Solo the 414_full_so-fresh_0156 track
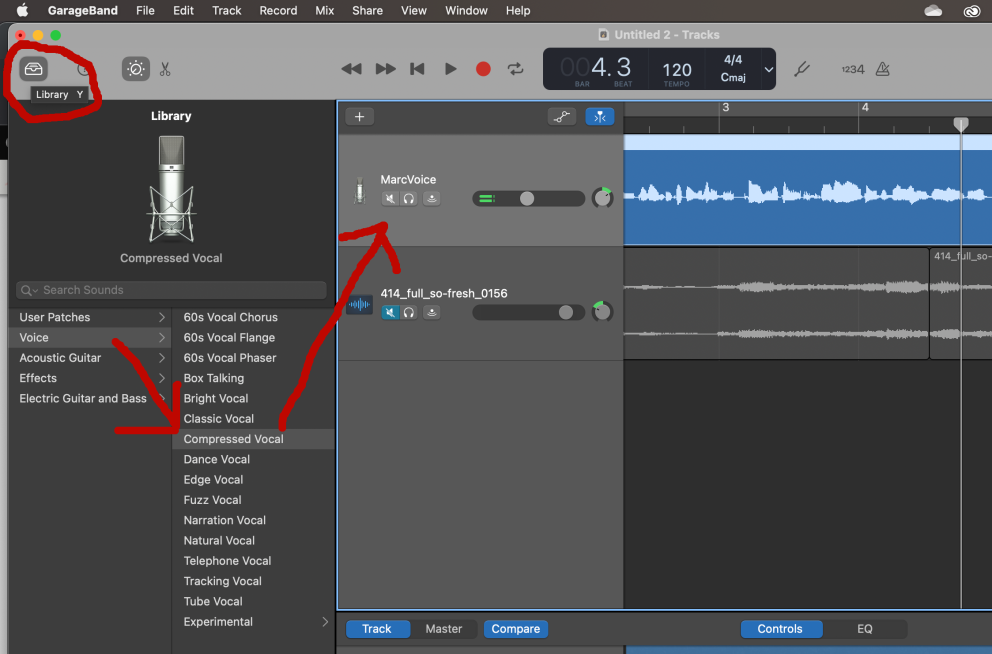The image size is (992, 654). 409,312
